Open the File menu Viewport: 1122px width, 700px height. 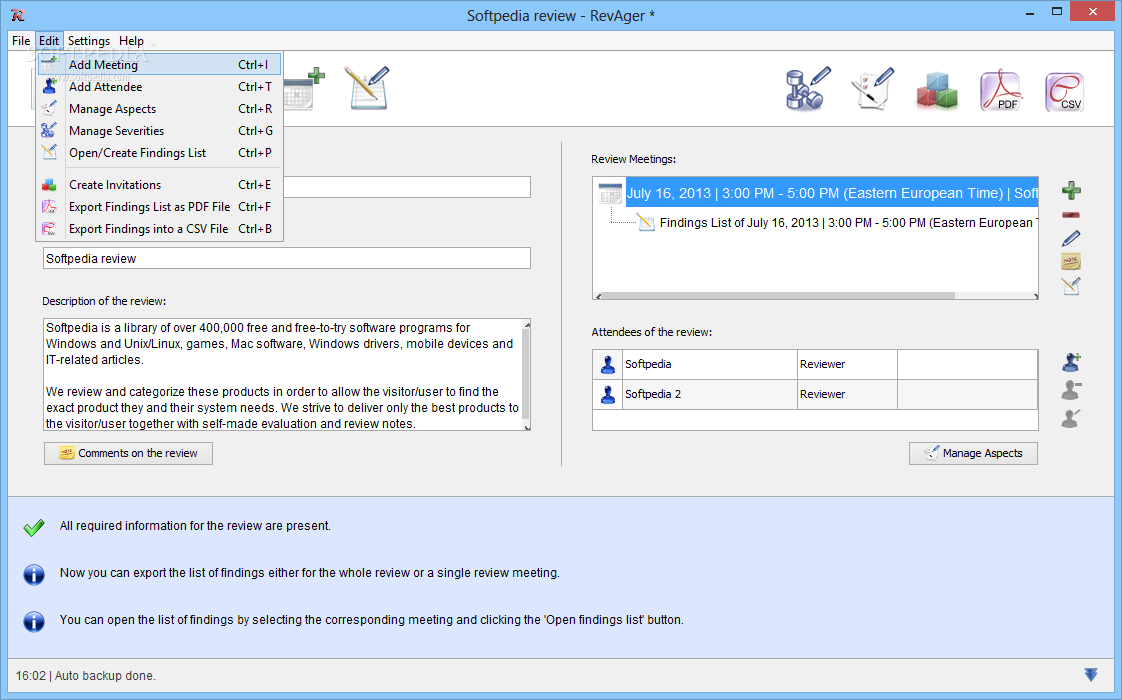pyautogui.click(x=21, y=41)
